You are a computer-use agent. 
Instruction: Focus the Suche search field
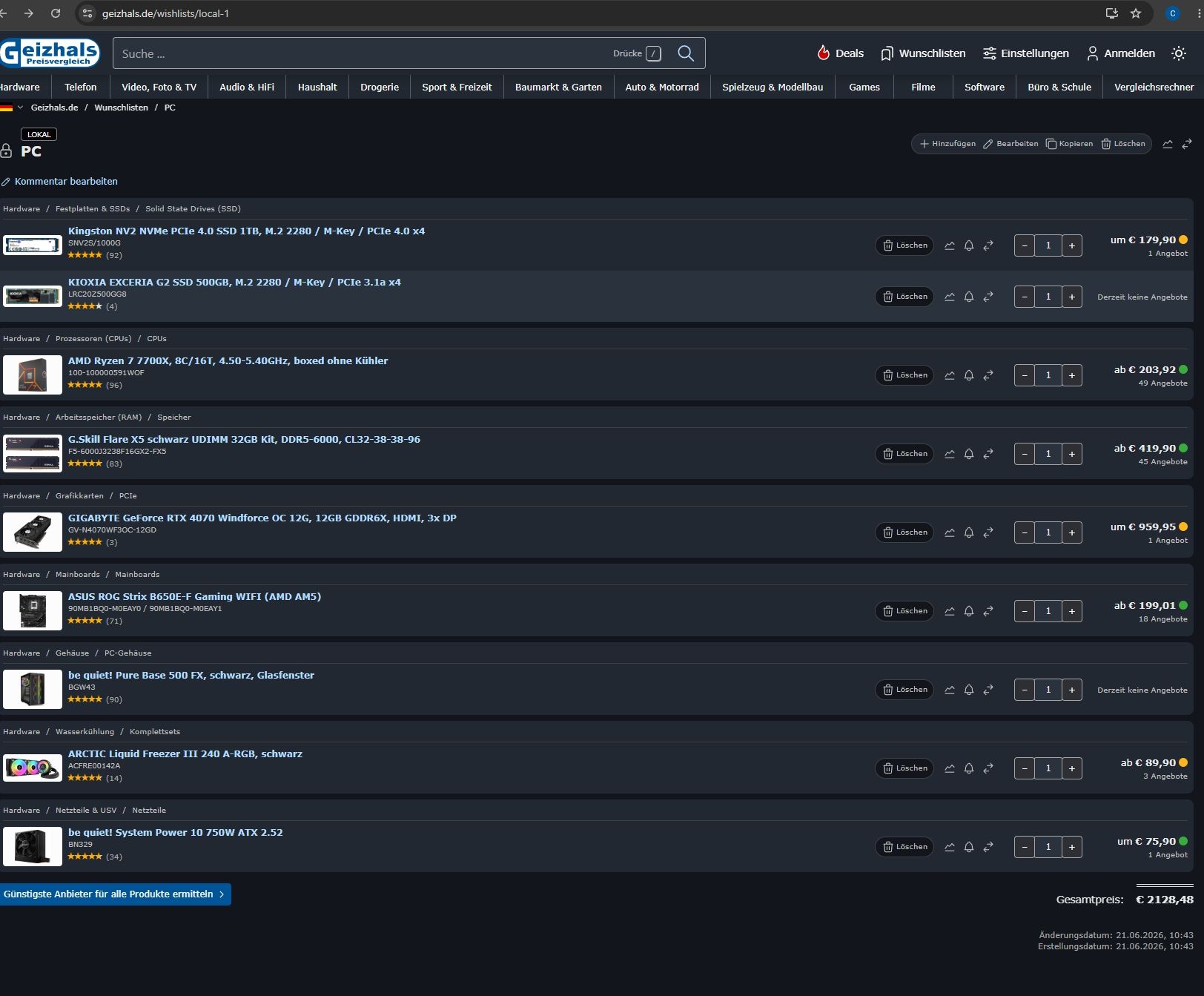pos(363,53)
